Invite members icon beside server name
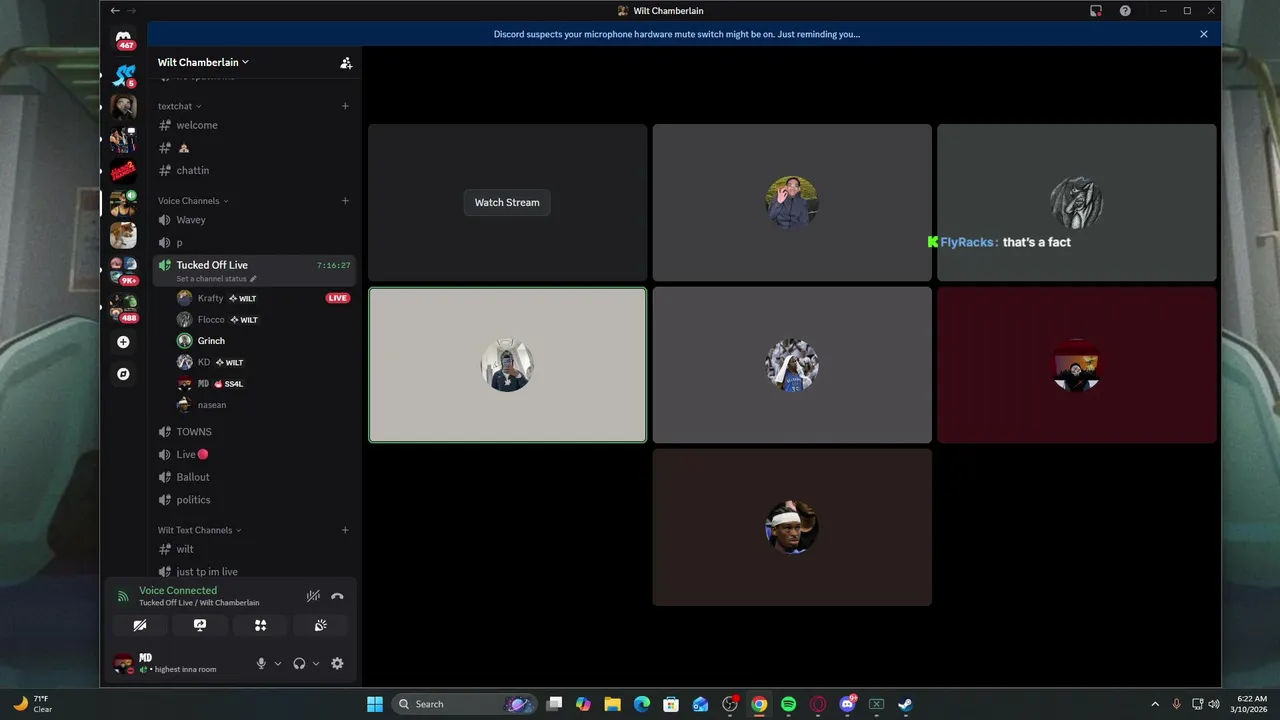This screenshot has height=720, width=1280. click(346, 63)
